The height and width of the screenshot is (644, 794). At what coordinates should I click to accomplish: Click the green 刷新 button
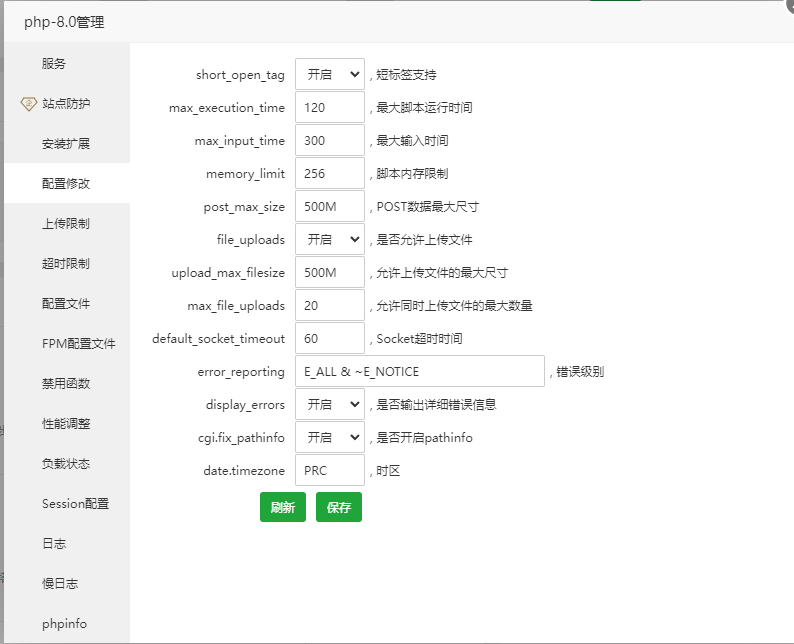tap(282, 507)
